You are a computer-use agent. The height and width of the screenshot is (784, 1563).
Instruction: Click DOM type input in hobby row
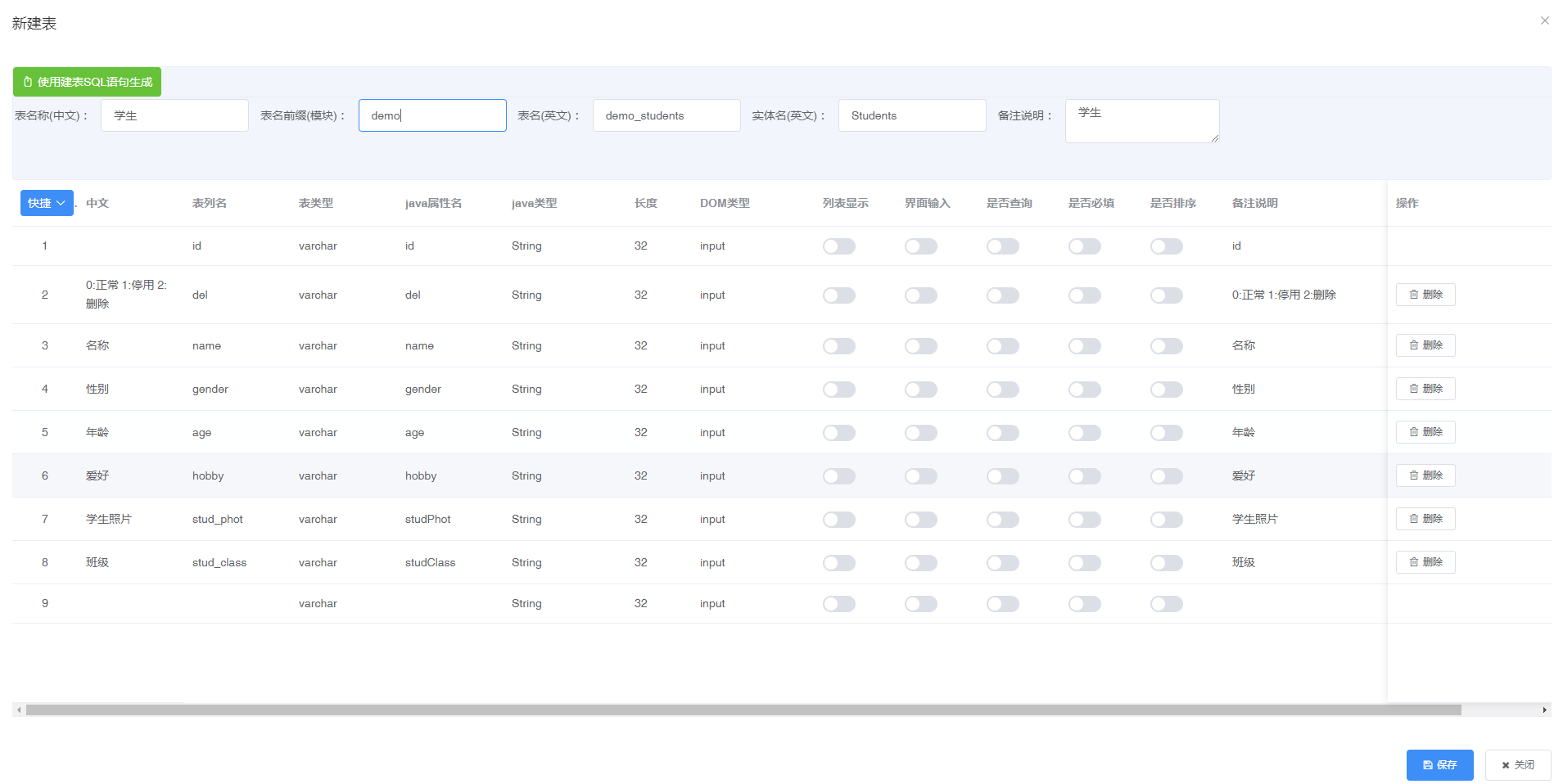tap(712, 475)
